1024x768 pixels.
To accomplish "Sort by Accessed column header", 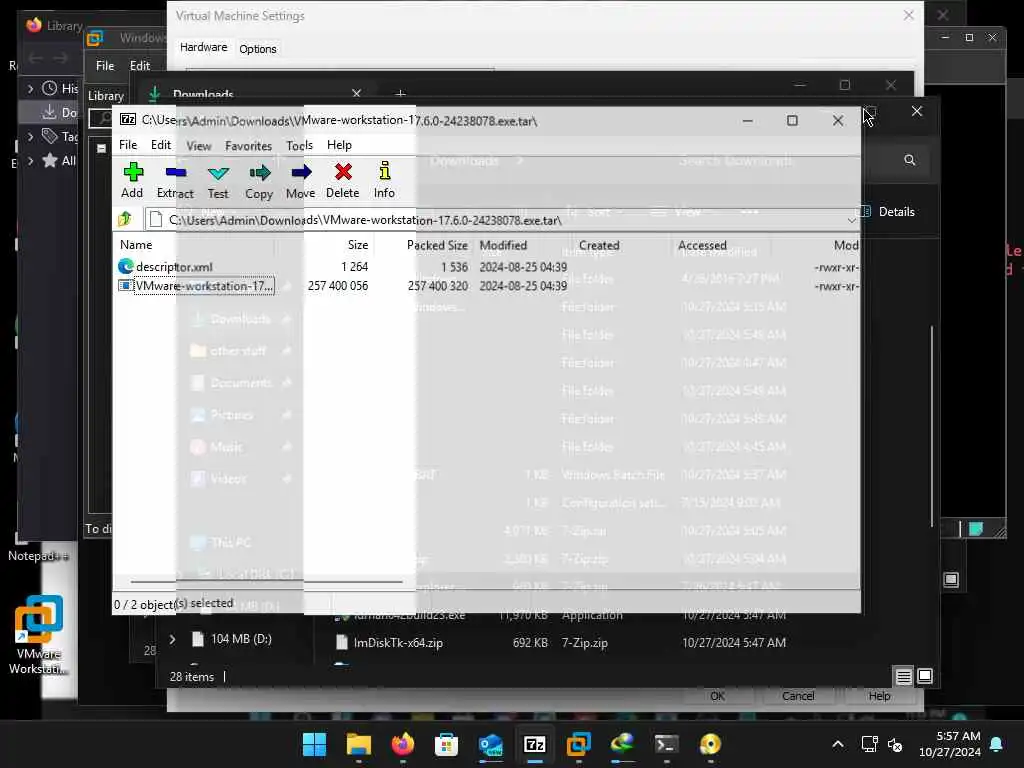I will pos(702,246).
